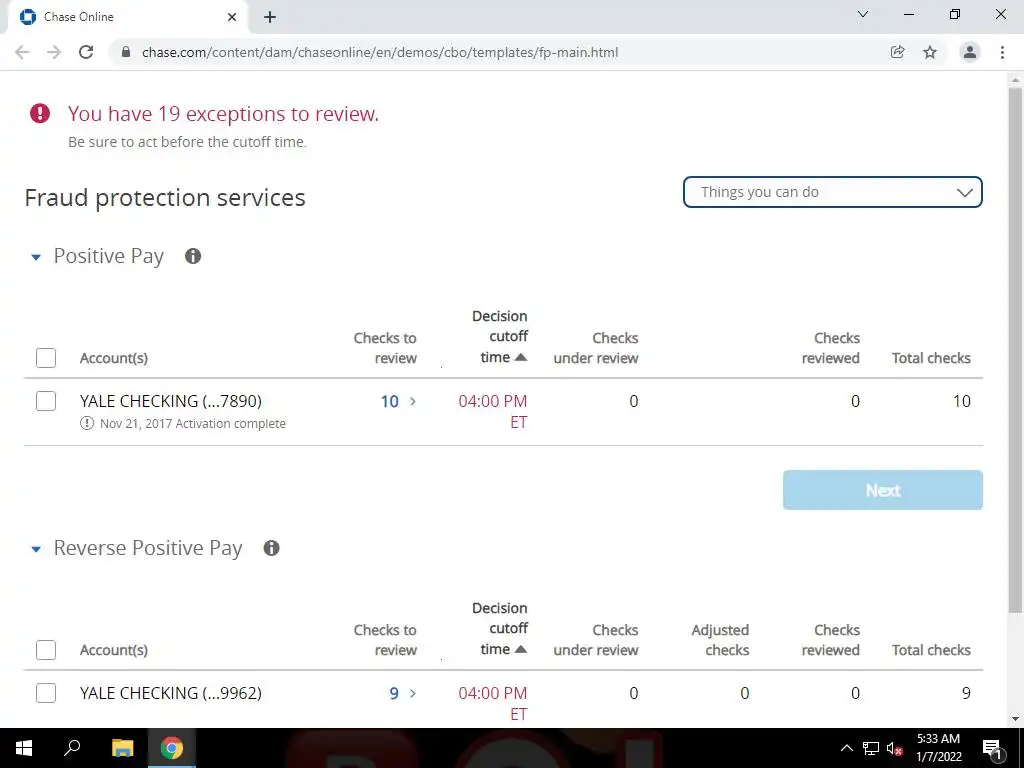Click the Positive Pay 'Account(s)' header
The image size is (1024, 768).
coord(114,358)
